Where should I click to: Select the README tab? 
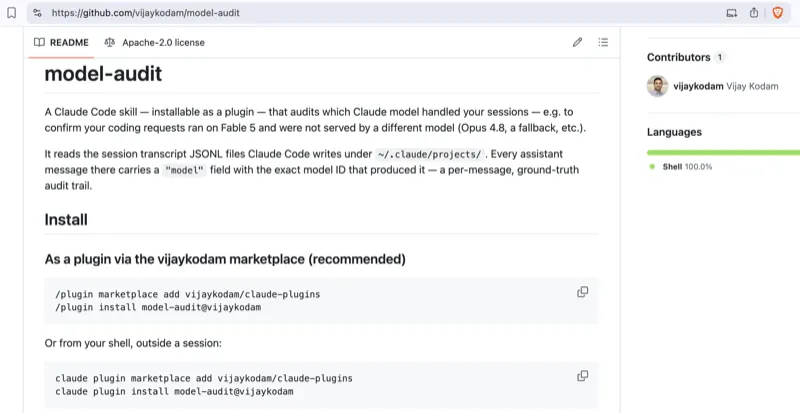click(61, 42)
